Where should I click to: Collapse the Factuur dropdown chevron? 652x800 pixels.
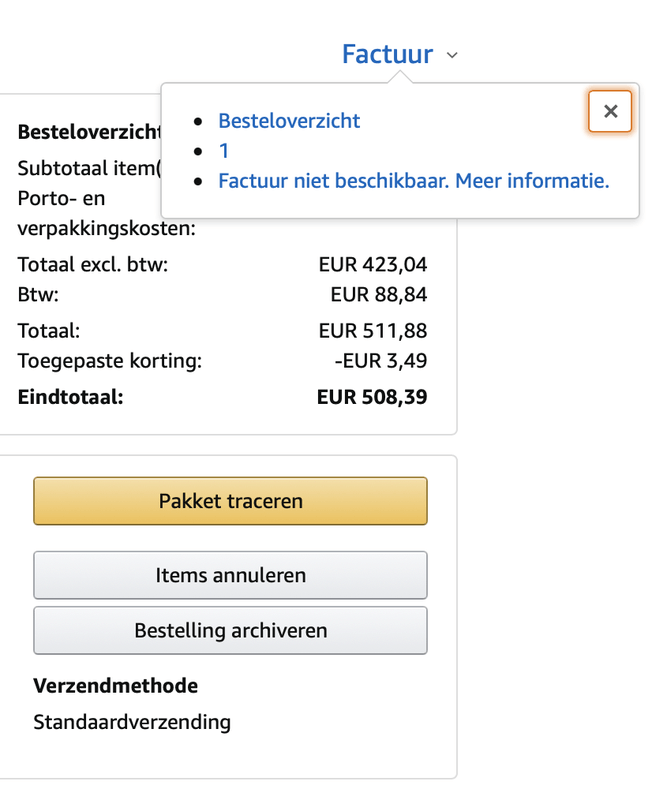(x=452, y=55)
